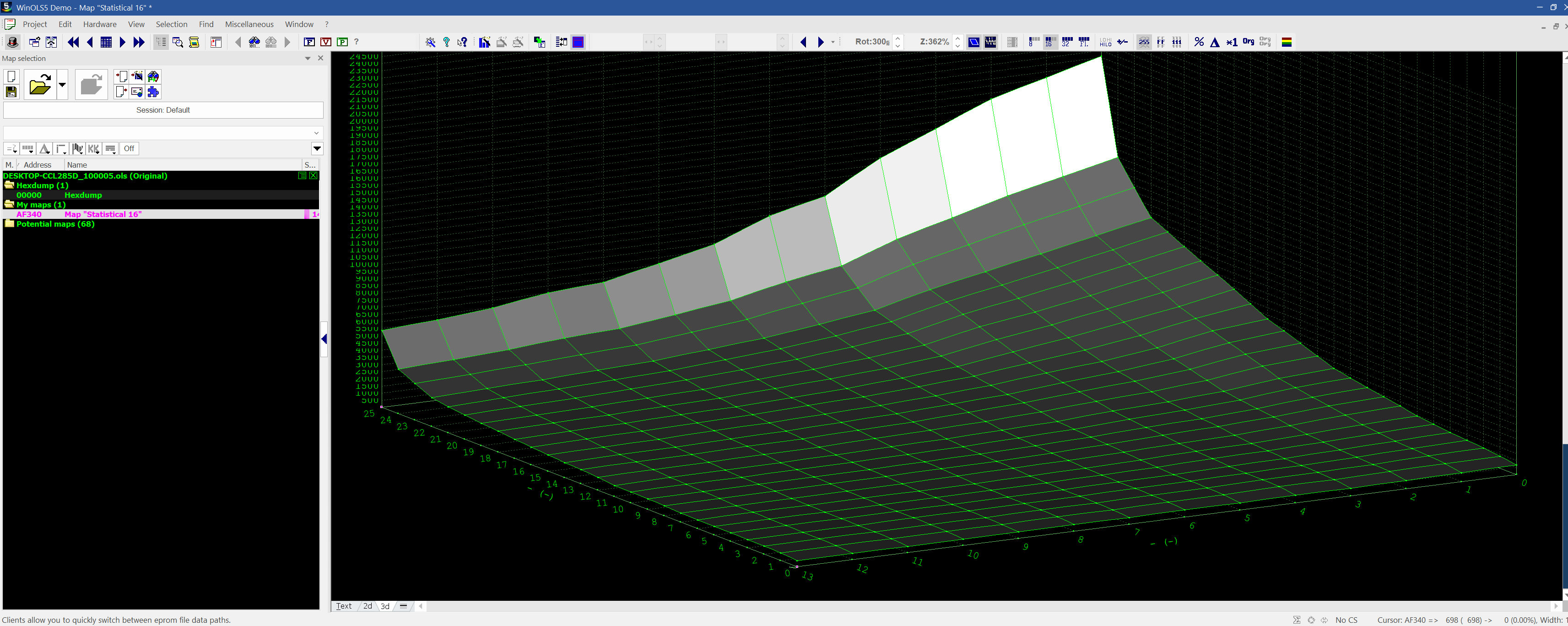Click the Session: Default button
This screenshot has height=626, width=1568.
click(x=163, y=110)
